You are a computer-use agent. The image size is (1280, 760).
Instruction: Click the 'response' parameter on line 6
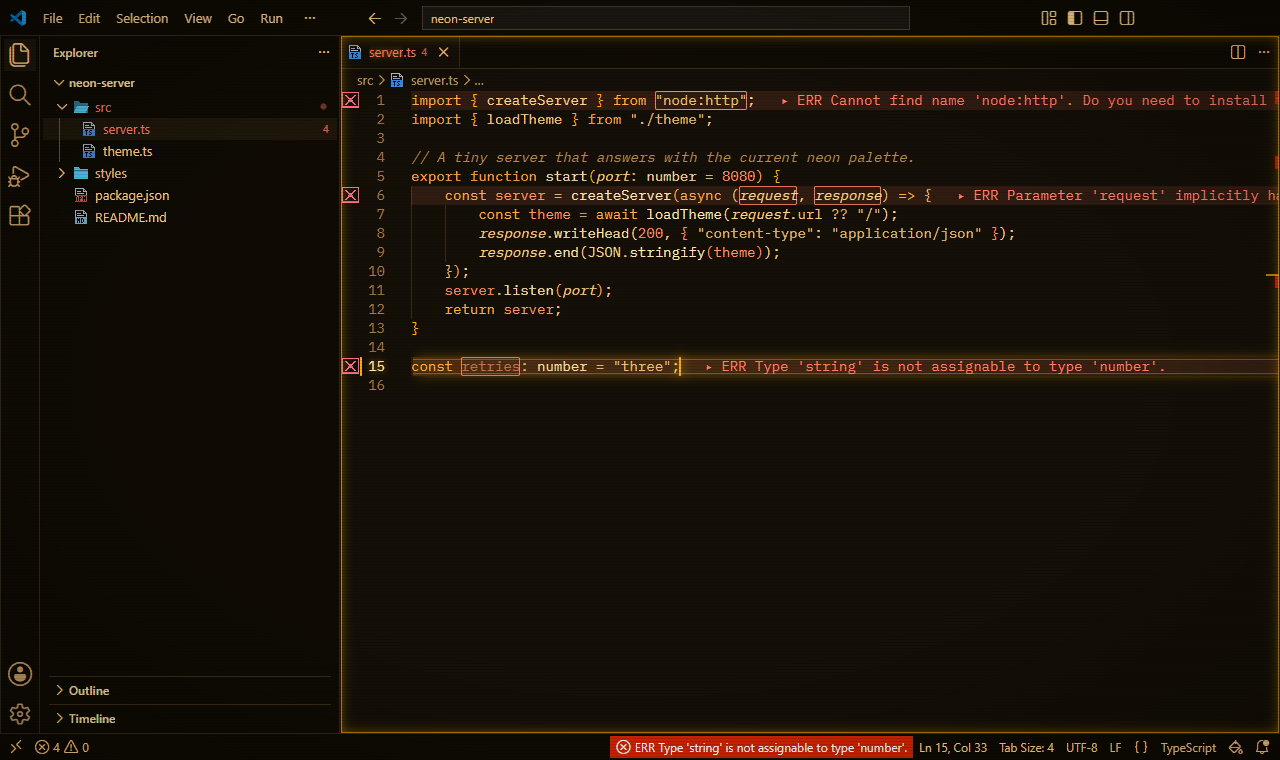pos(847,195)
